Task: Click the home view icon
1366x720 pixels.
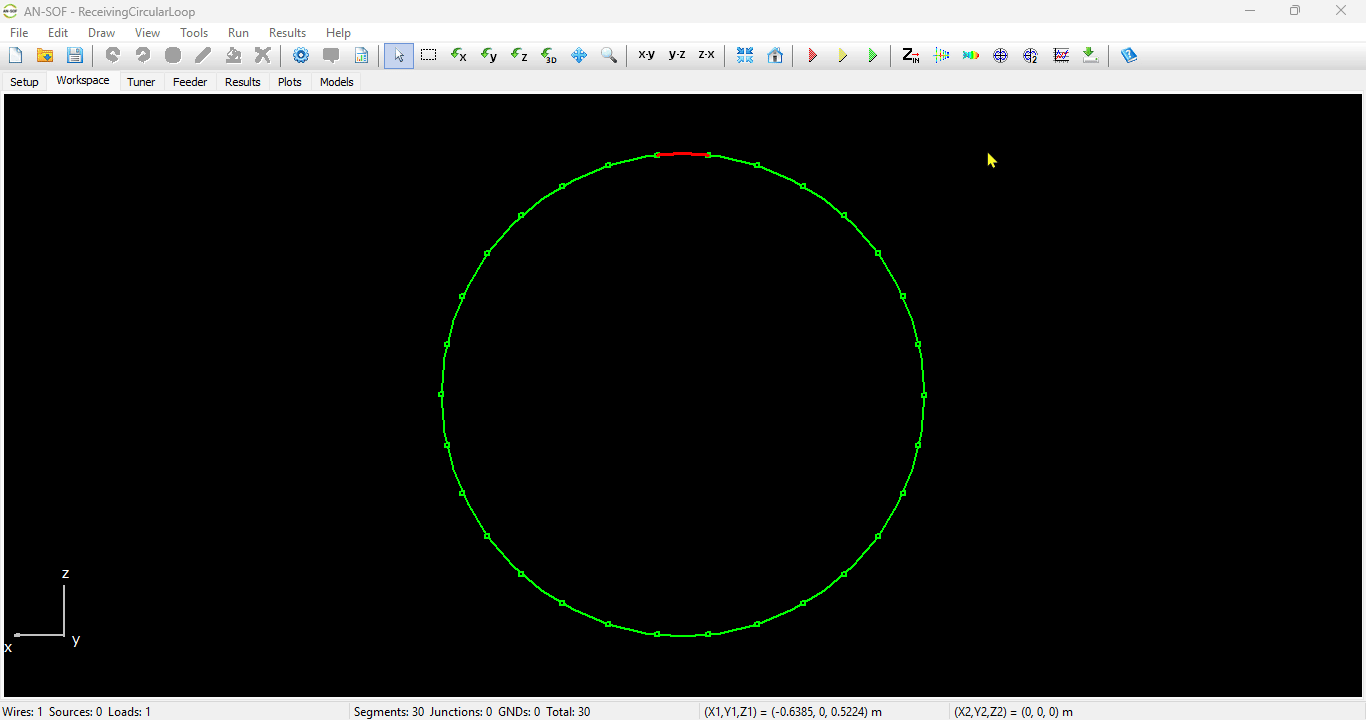Action: point(775,56)
